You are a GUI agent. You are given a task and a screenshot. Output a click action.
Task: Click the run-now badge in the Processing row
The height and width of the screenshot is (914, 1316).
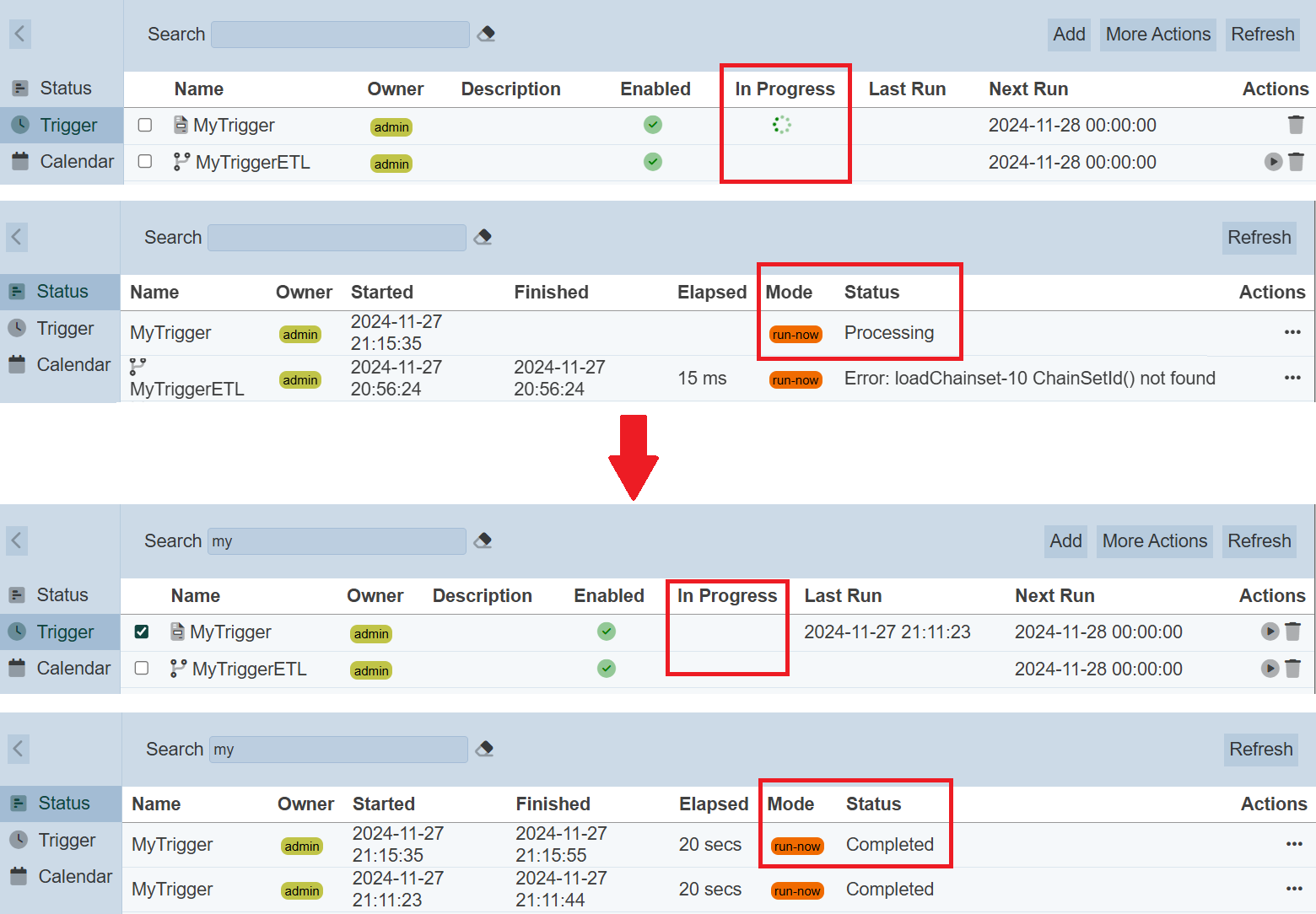pos(796,335)
